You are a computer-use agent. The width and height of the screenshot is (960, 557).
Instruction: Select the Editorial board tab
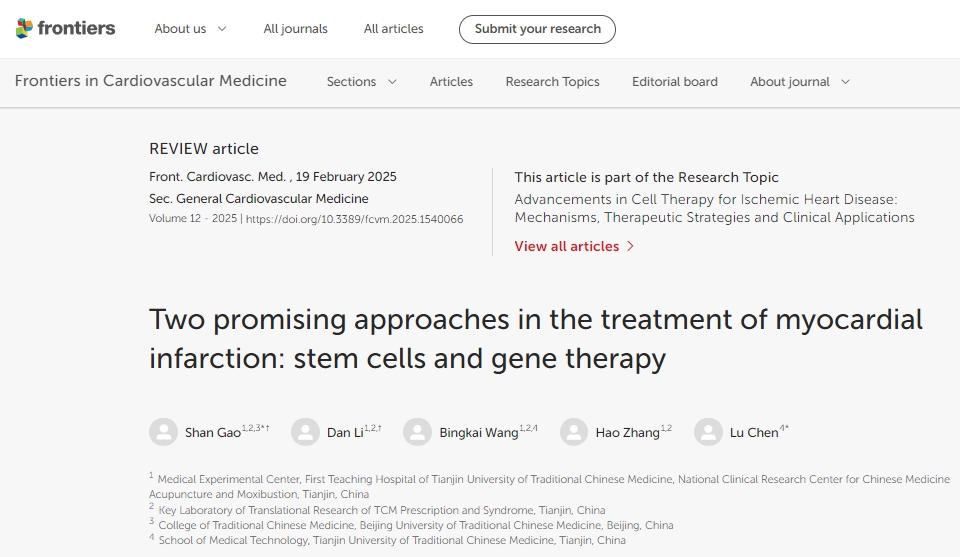tap(674, 82)
